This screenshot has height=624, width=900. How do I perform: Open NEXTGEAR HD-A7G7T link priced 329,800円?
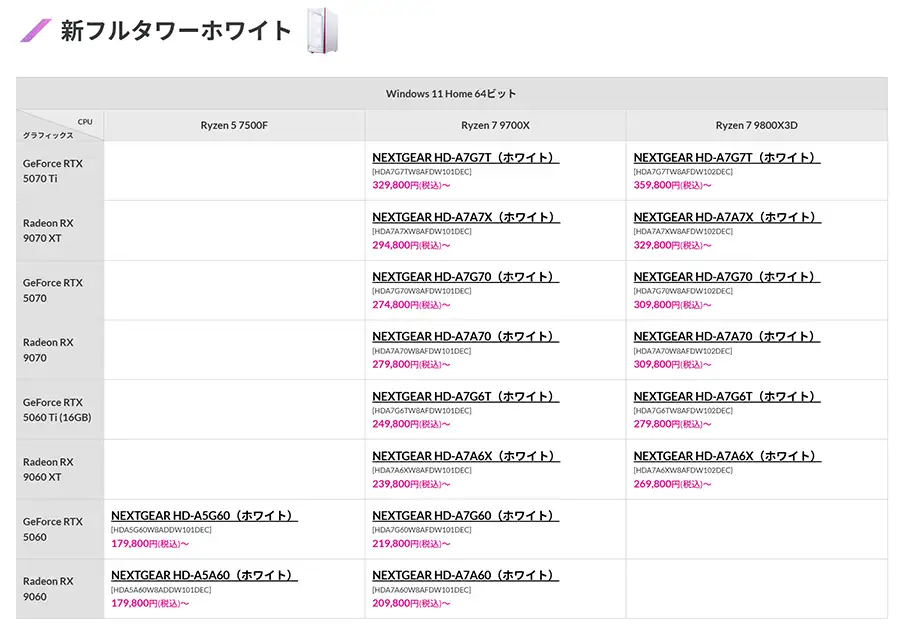click(x=465, y=158)
